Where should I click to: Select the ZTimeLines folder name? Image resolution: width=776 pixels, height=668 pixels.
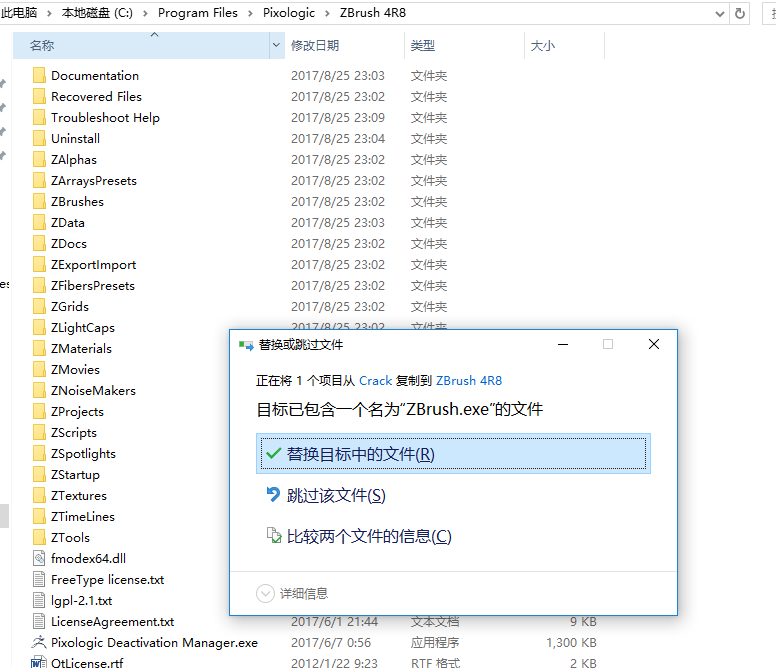[83, 517]
